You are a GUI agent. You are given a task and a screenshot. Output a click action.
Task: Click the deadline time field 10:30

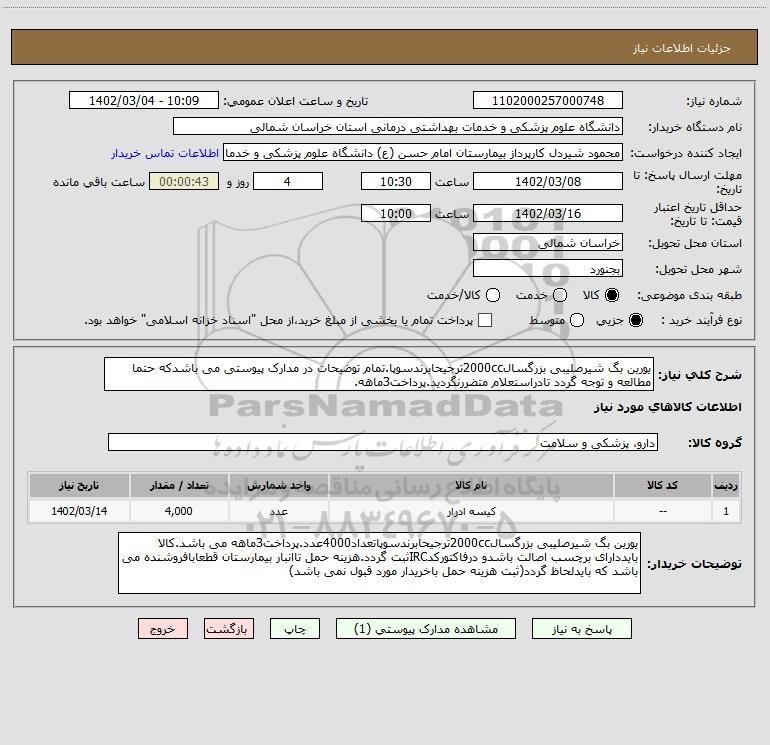[396, 181]
